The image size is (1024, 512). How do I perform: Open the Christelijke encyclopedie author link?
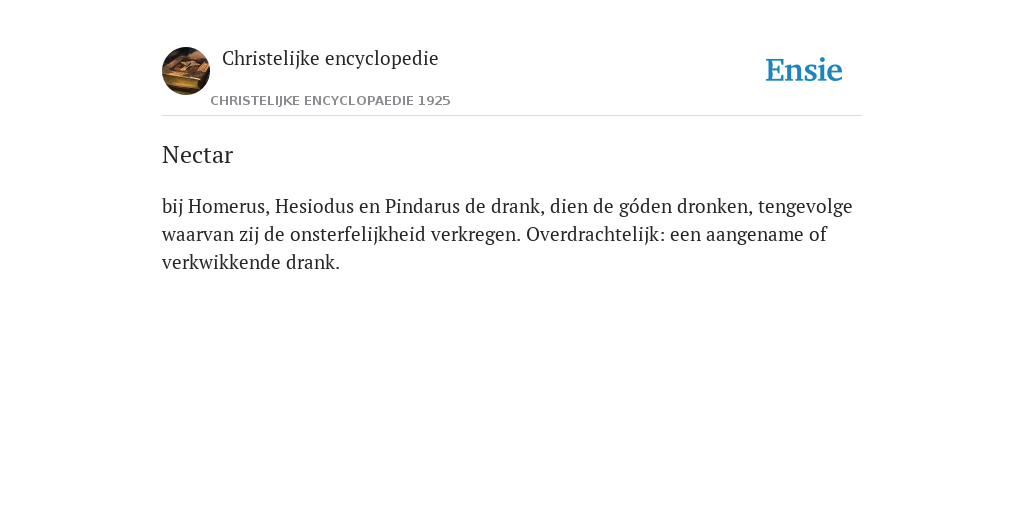click(330, 59)
